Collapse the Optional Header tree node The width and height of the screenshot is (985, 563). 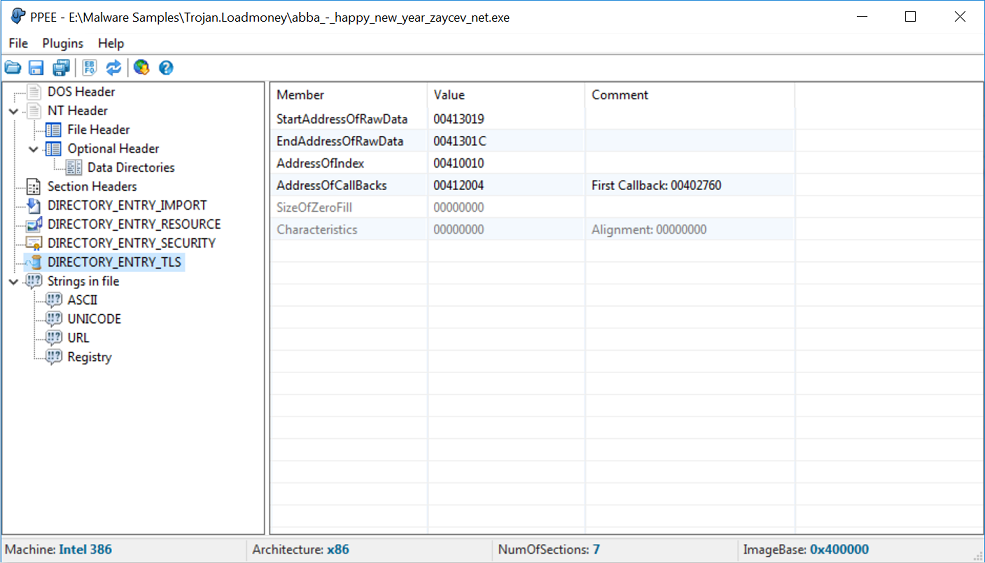[34, 149]
